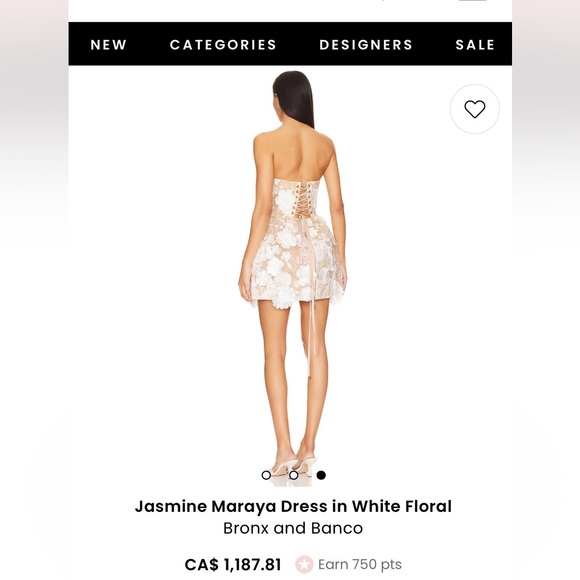This screenshot has width=580, height=580.
Task: Tap the lace-up corset back in photo
Action: tap(300, 200)
